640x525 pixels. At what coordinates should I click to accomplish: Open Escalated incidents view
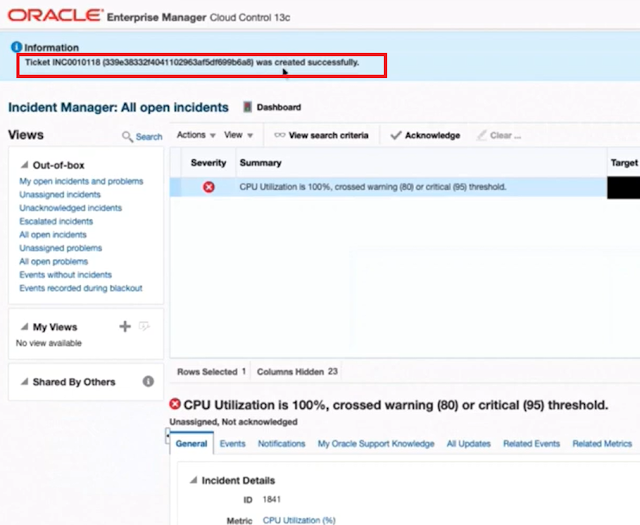click(56, 221)
